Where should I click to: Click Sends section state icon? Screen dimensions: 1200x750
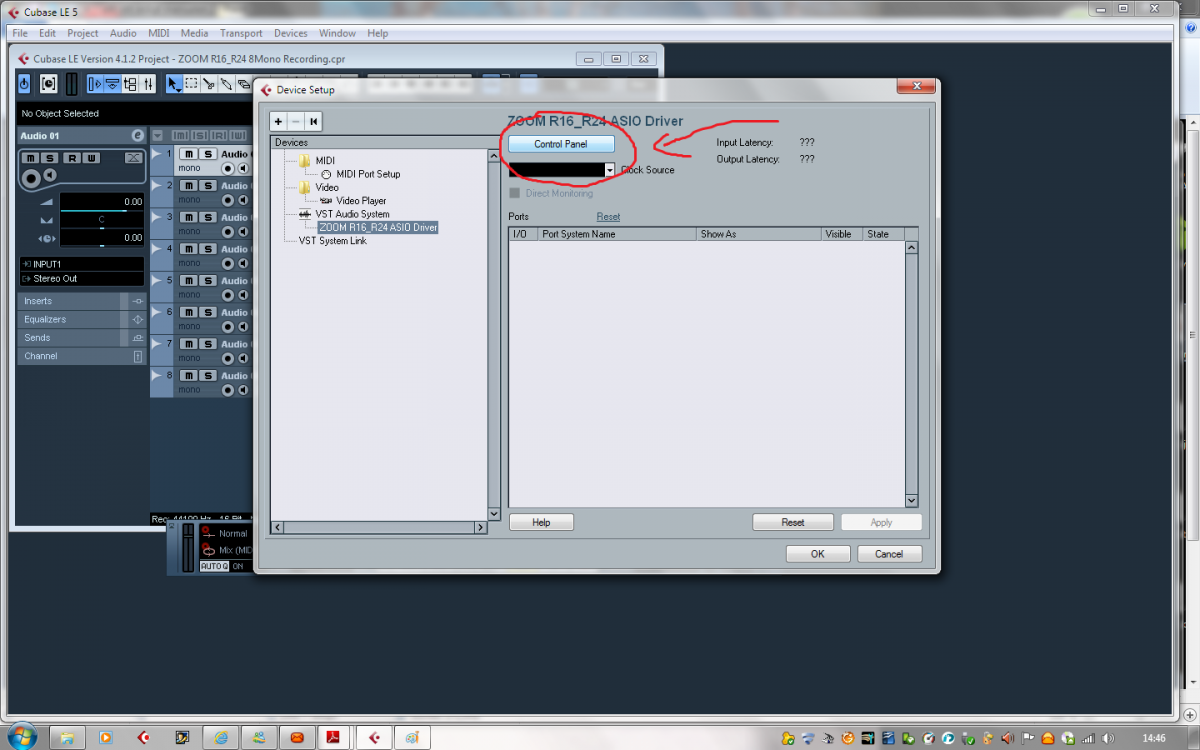(x=138, y=338)
